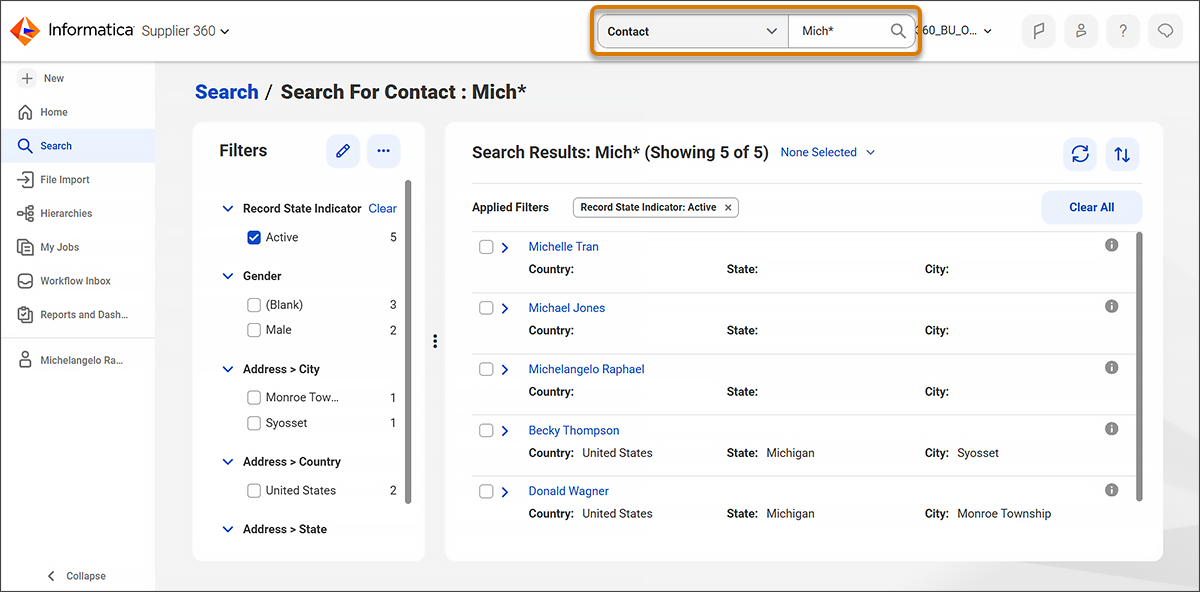Click the My Jobs icon in the sidebar
The image size is (1200, 592).
pyautogui.click(x=26, y=247)
